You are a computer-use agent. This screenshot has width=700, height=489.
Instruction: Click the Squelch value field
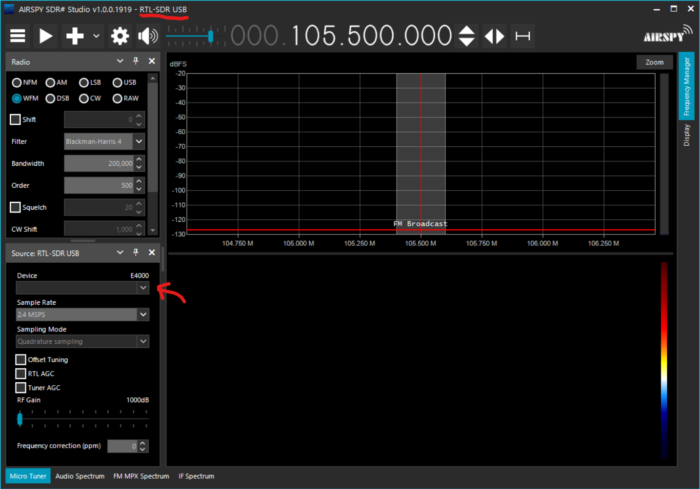coord(99,207)
